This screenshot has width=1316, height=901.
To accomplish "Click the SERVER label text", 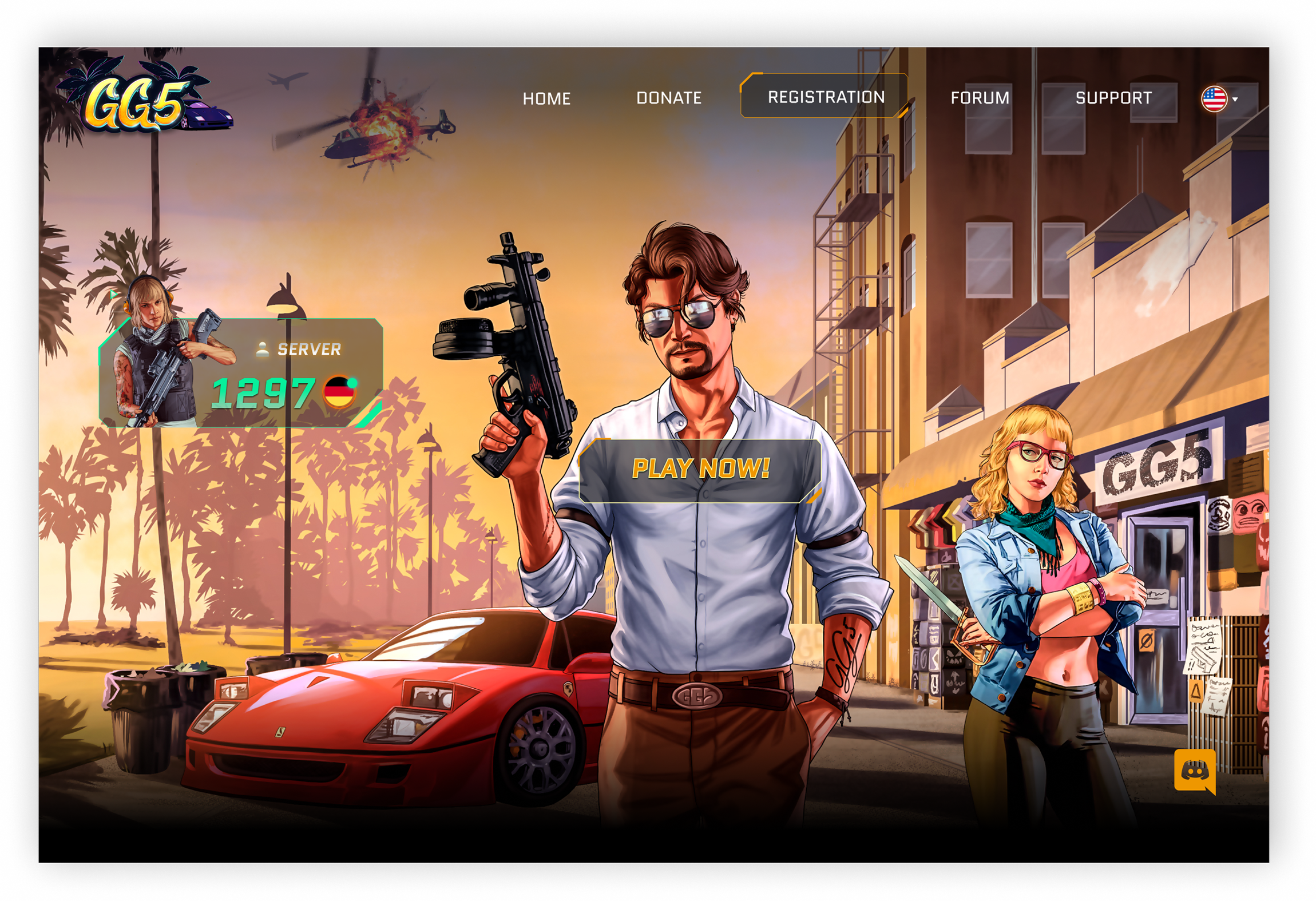I will pos(309,349).
